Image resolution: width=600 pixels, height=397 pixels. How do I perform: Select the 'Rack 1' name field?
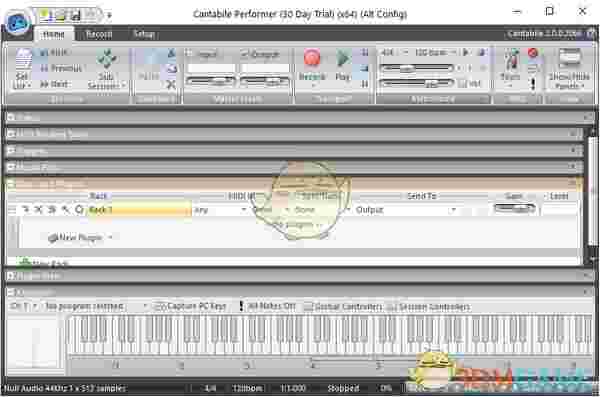[139, 210]
